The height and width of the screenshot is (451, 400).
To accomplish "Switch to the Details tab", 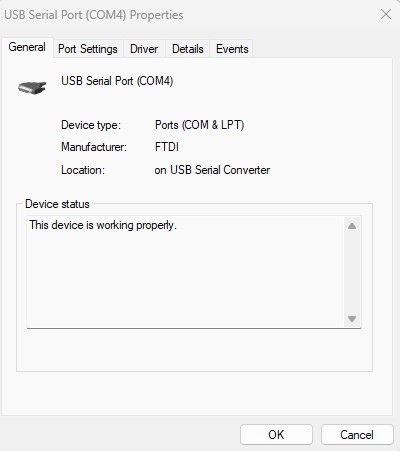I will (x=188, y=49).
